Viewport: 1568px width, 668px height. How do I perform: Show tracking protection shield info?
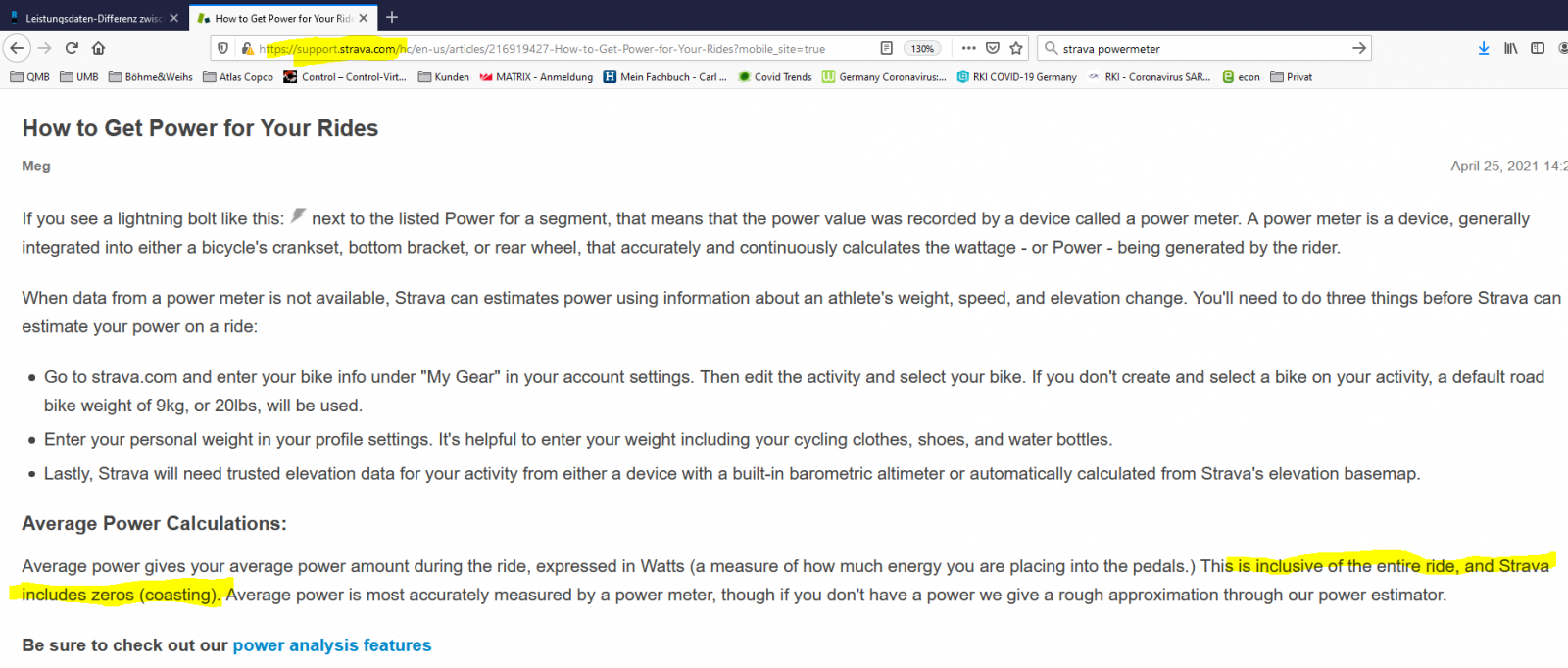point(223,48)
